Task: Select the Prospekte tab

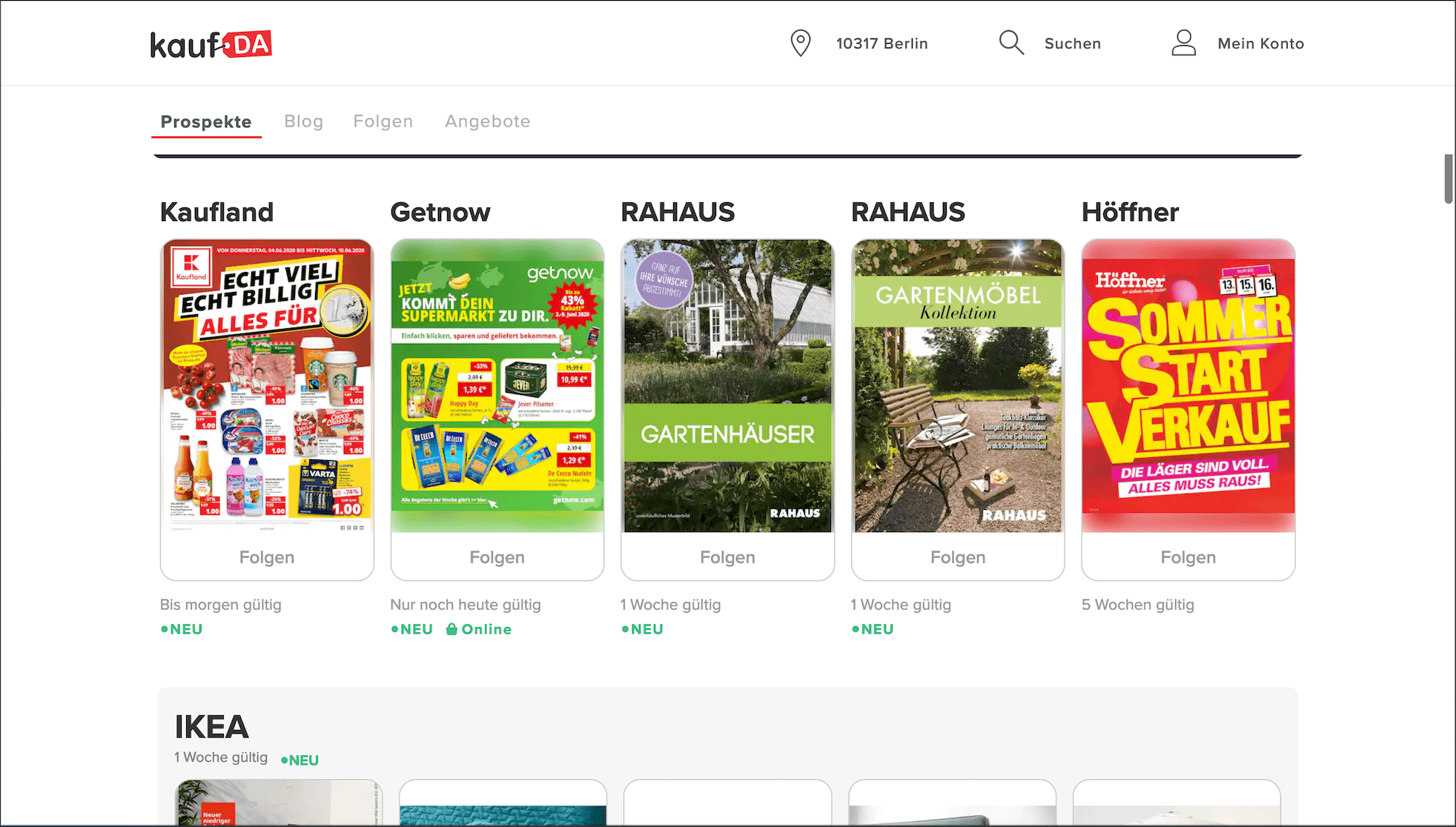Action: pyautogui.click(x=206, y=122)
